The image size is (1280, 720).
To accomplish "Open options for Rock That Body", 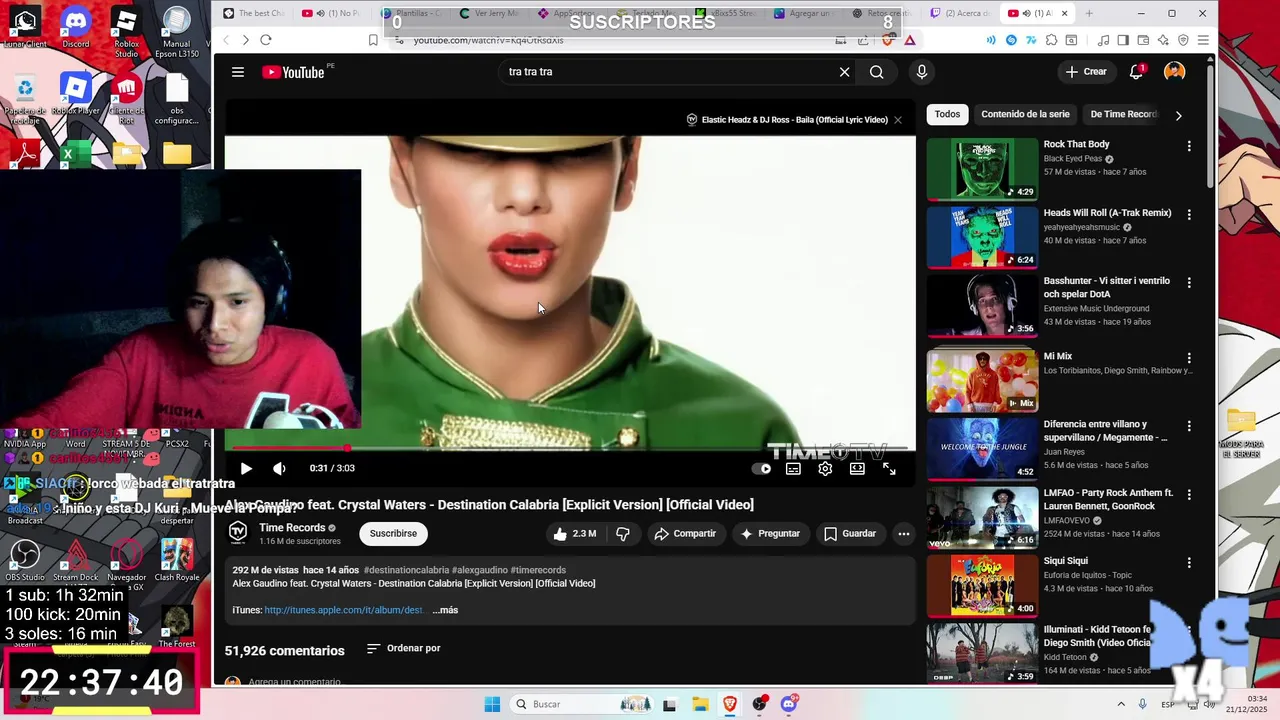I will 1189,146.
